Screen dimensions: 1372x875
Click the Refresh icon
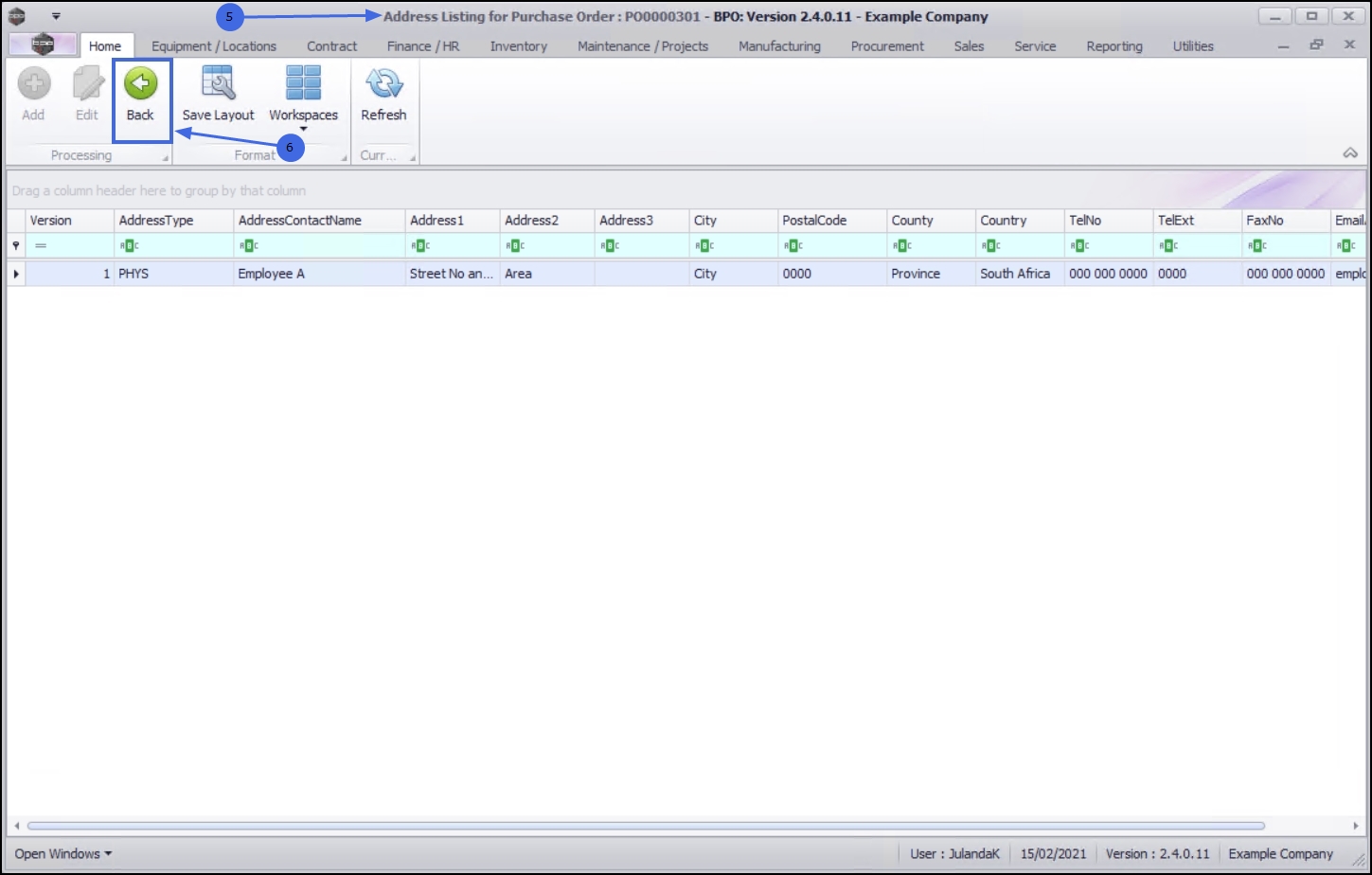coord(383,84)
